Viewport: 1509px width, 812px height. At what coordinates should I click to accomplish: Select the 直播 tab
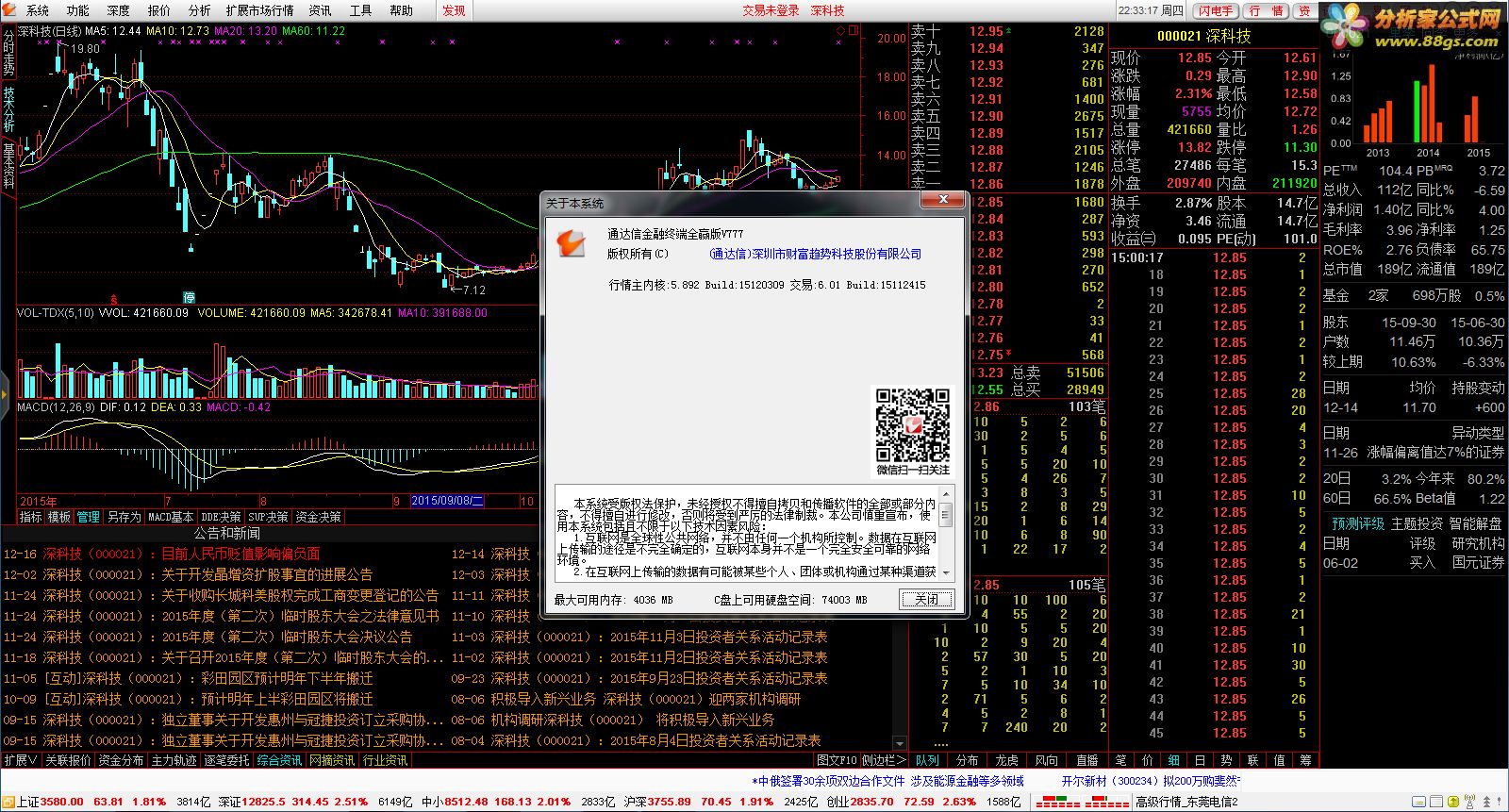1086,760
